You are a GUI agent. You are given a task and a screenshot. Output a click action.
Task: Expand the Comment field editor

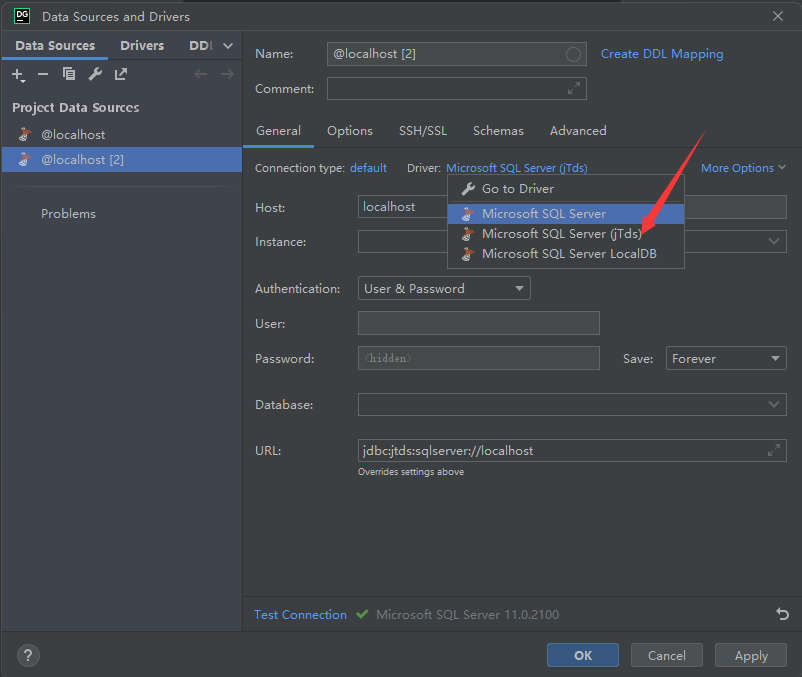click(573, 88)
